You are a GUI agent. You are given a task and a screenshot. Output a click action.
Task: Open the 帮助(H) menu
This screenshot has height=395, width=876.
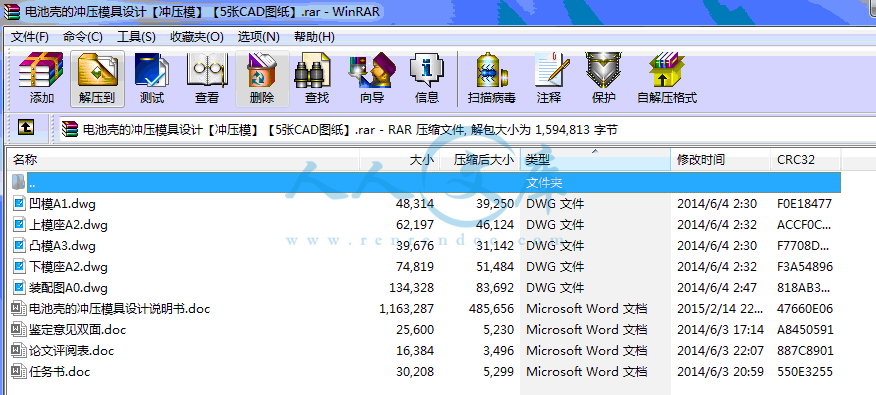point(314,37)
